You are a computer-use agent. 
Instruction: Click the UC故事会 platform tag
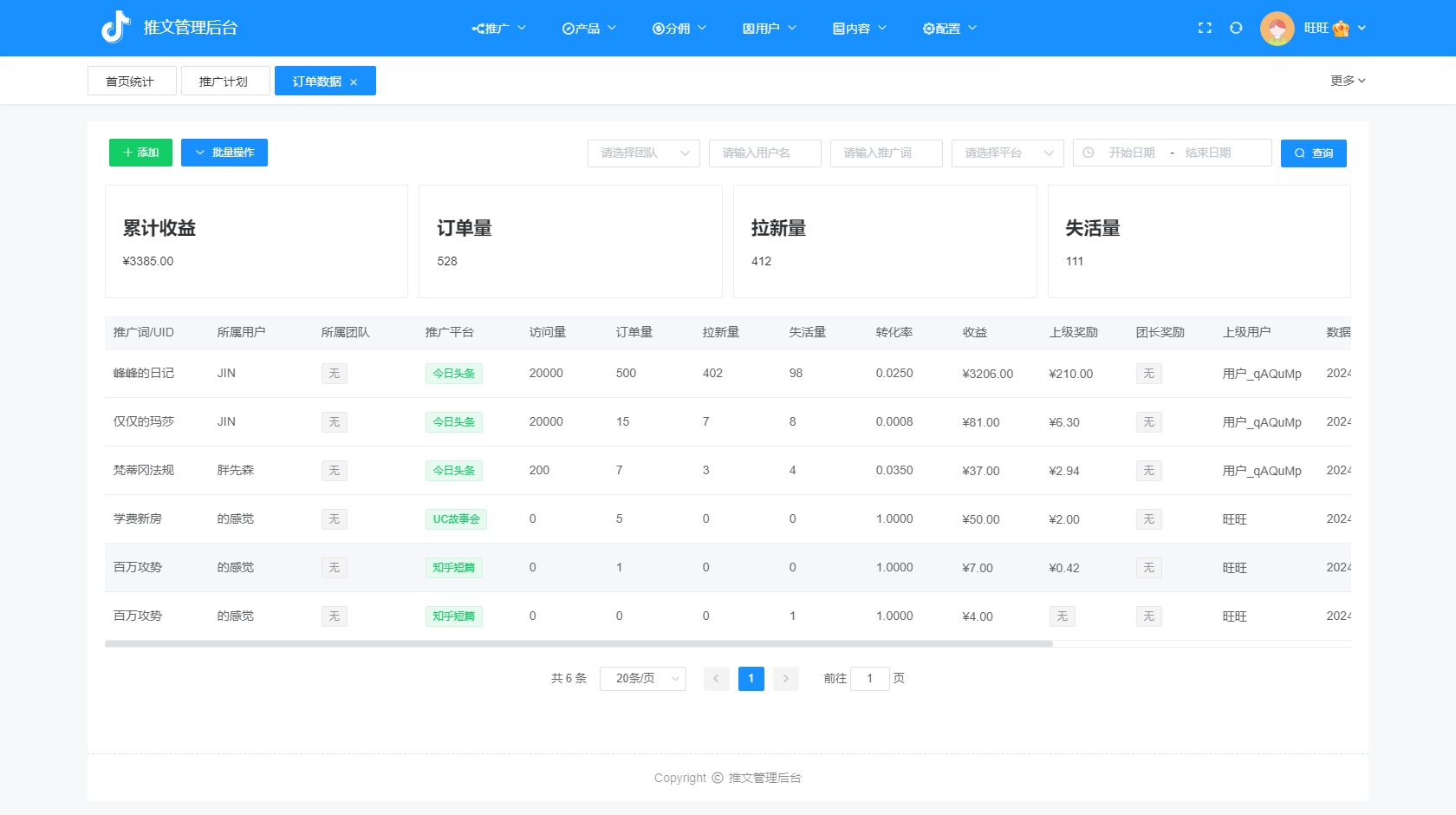[x=456, y=519]
